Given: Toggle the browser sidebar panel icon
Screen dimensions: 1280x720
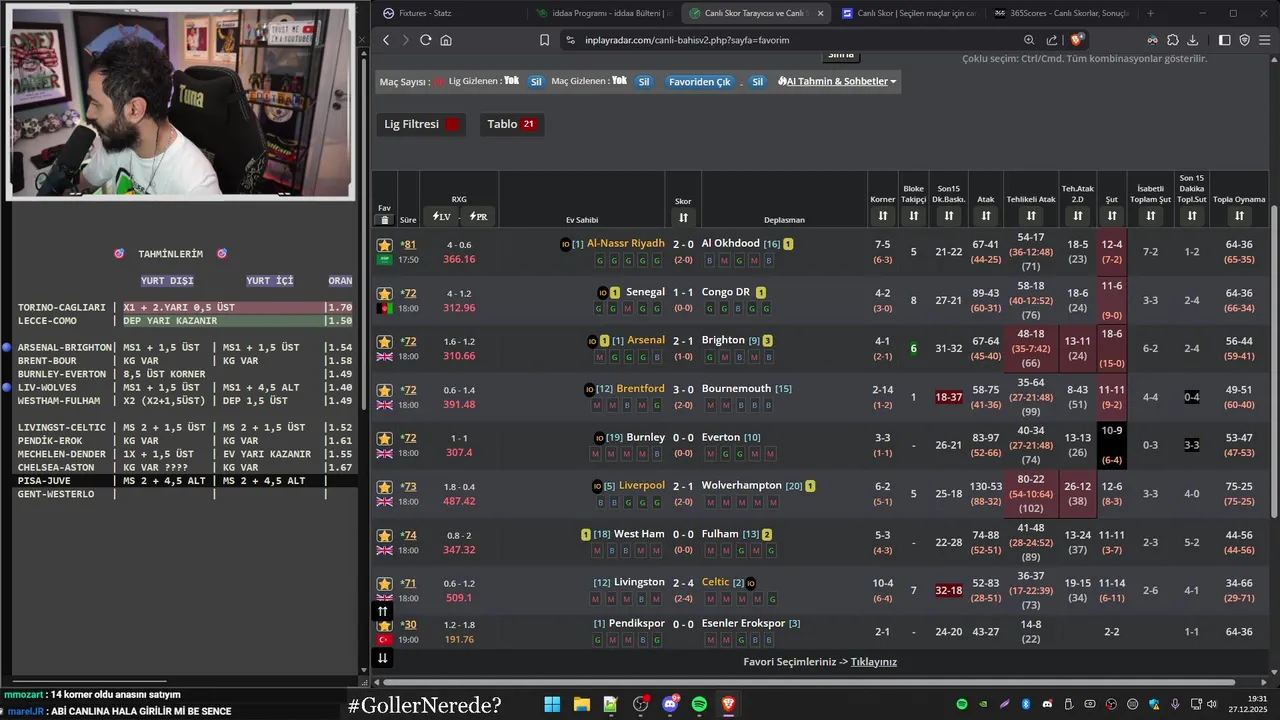Looking at the screenshot, I should pyautogui.click(x=1224, y=40).
